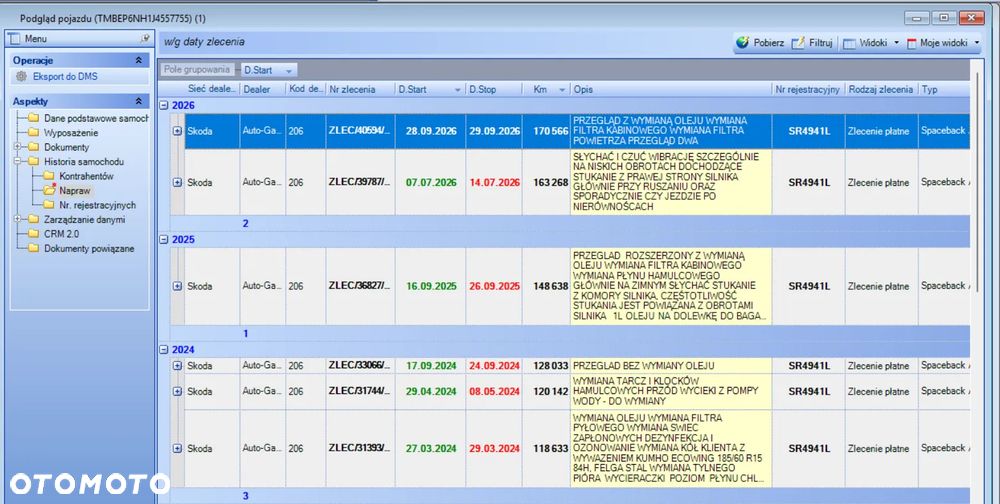Select Dokumenty in the tree
The image size is (1000, 504).
point(66,147)
